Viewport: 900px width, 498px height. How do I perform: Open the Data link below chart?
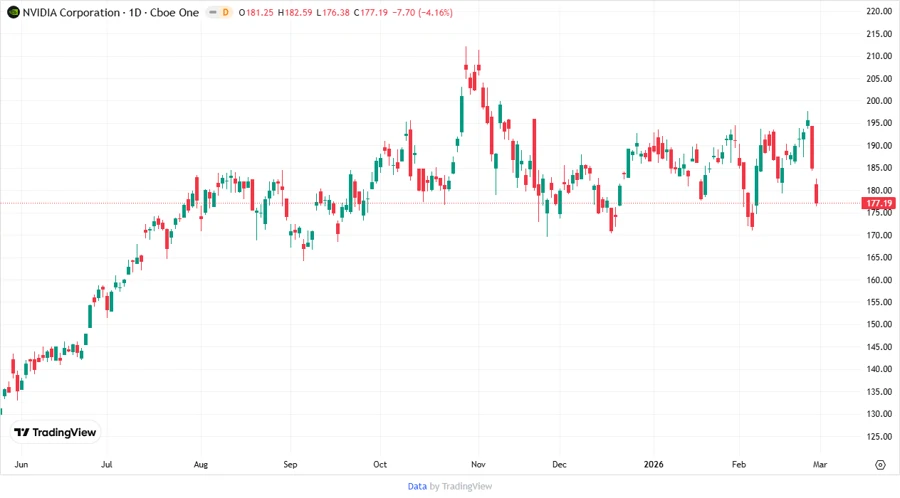click(417, 486)
